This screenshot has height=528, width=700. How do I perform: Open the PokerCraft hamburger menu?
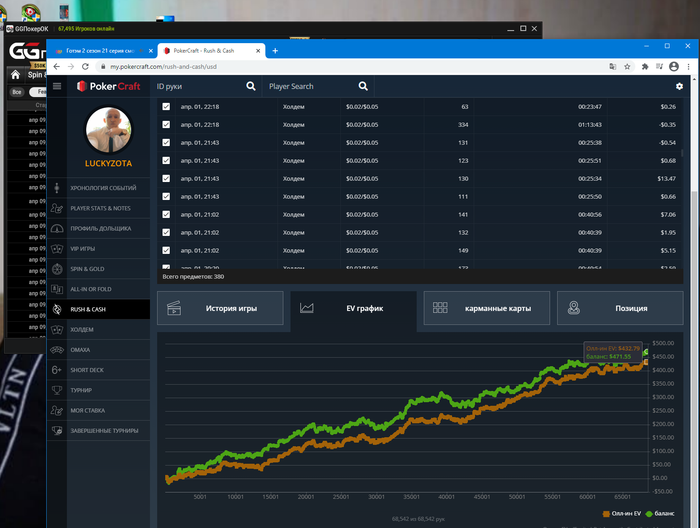coord(57,86)
